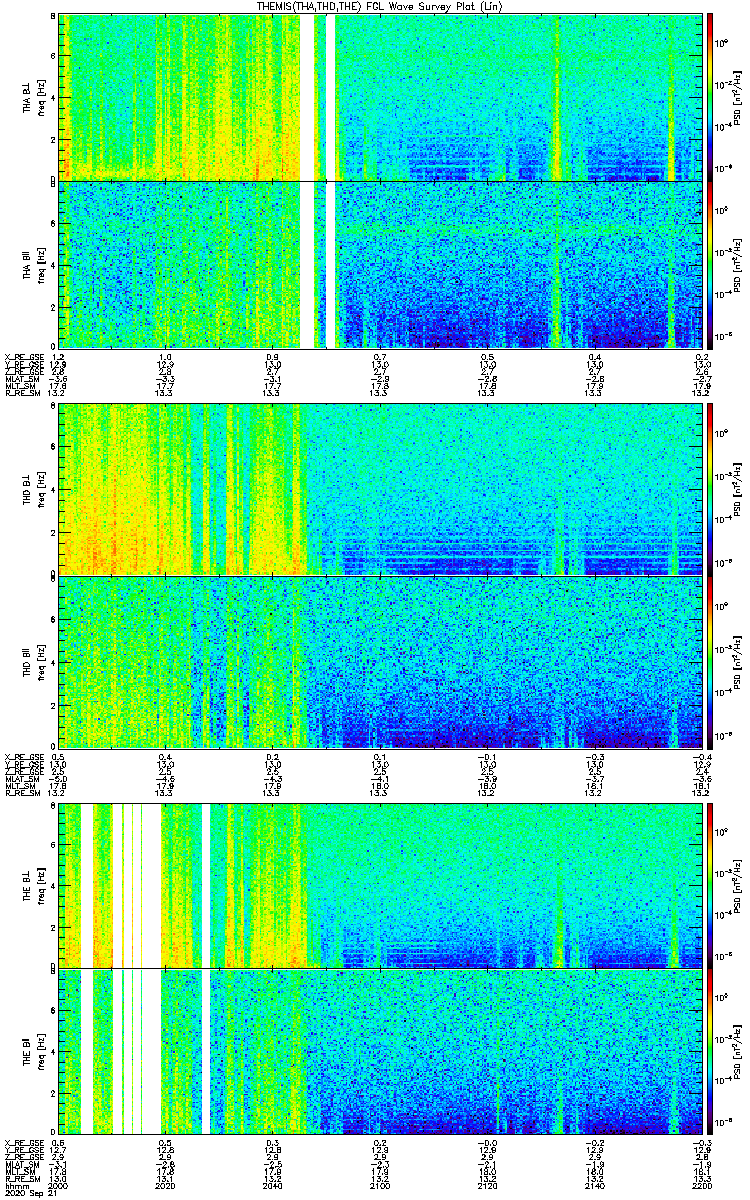Select the THE B-perpendicular spectrogram panel
The width and height of the screenshot is (750, 1200).
click(x=379, y=885)
